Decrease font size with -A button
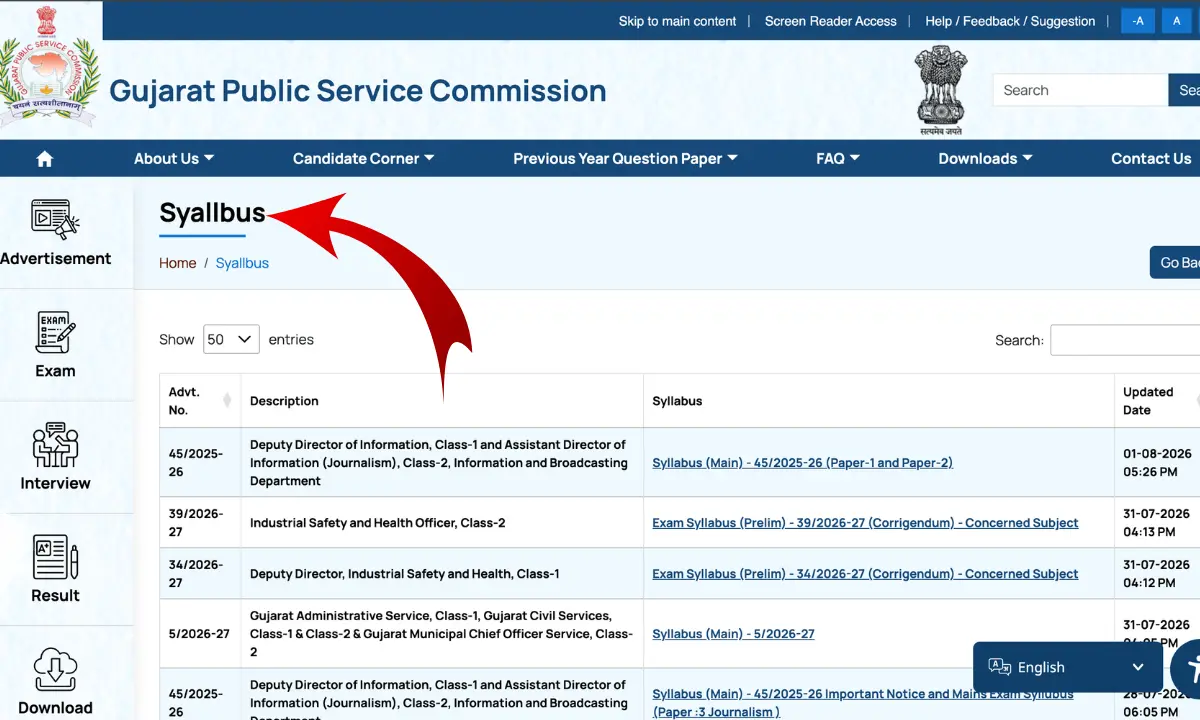Image resolution: width=1200 pixels, height=720 pixels. coord(1138,21)
